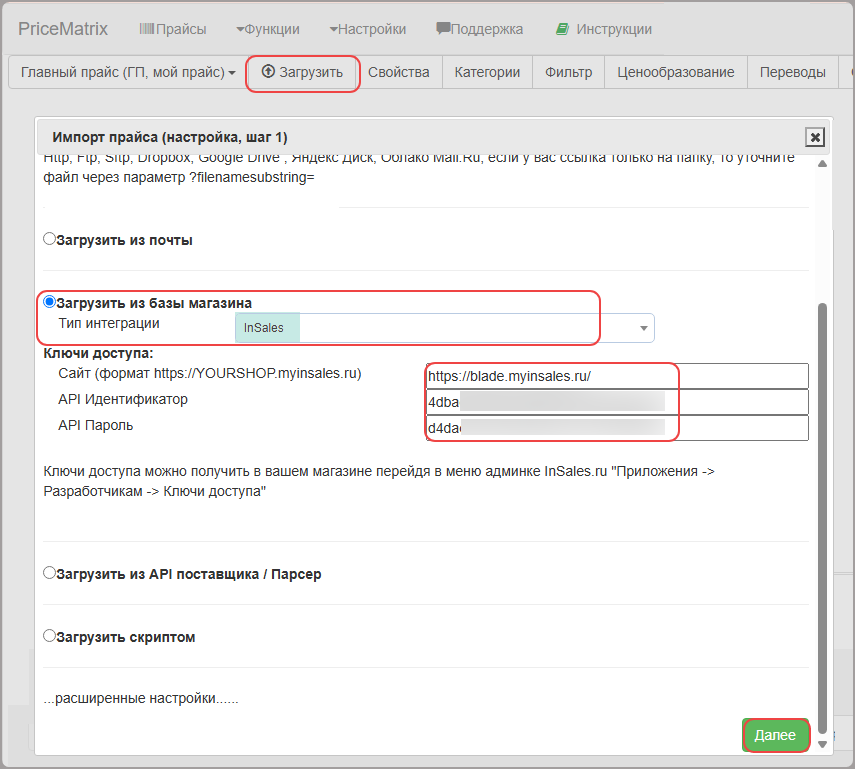
Task: Select the Загрузить скриптом radio button
Action: point(50,636)
